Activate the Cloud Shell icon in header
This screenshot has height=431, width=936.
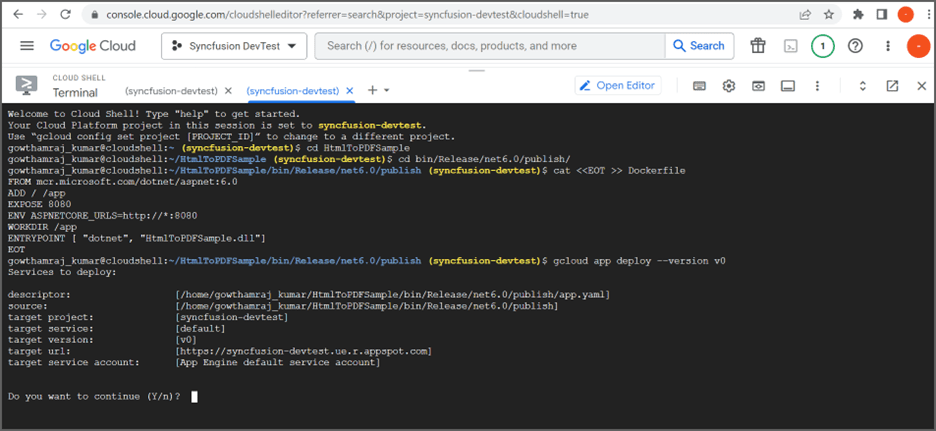[790, 46]
